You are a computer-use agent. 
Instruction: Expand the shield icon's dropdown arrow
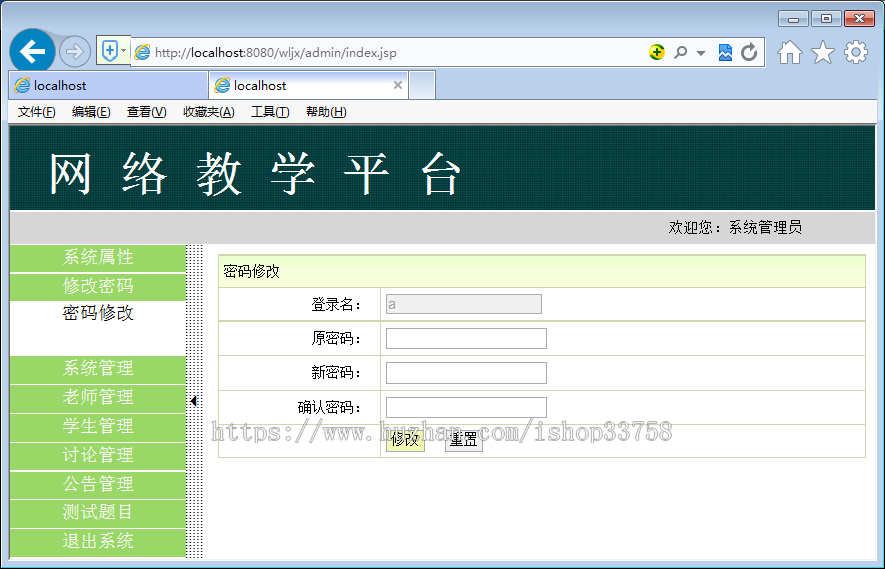pyautogui.click(x=124, y=51)
